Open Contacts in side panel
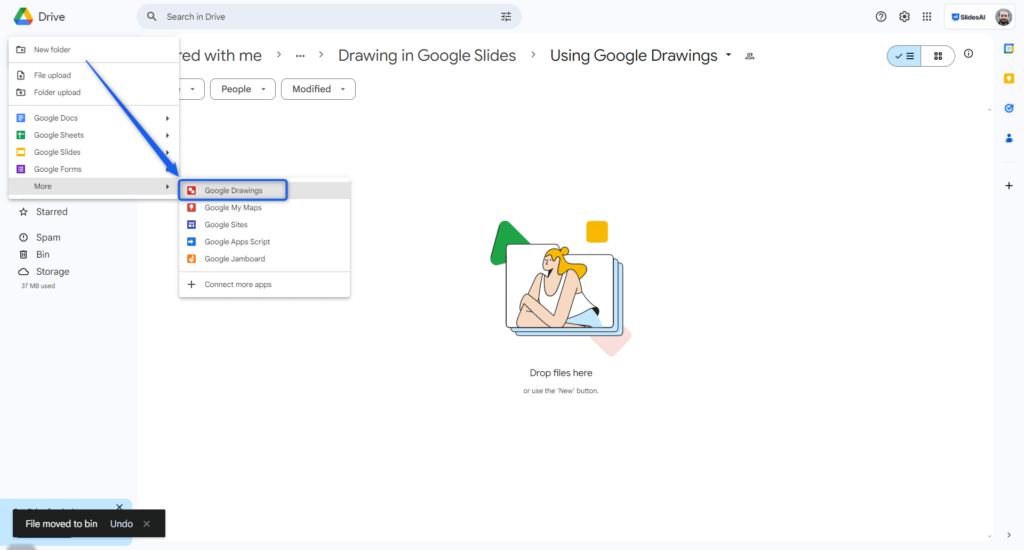The width and height of the screenshot is (1024, 550). pyautogui.click(x=1009, y=138)
